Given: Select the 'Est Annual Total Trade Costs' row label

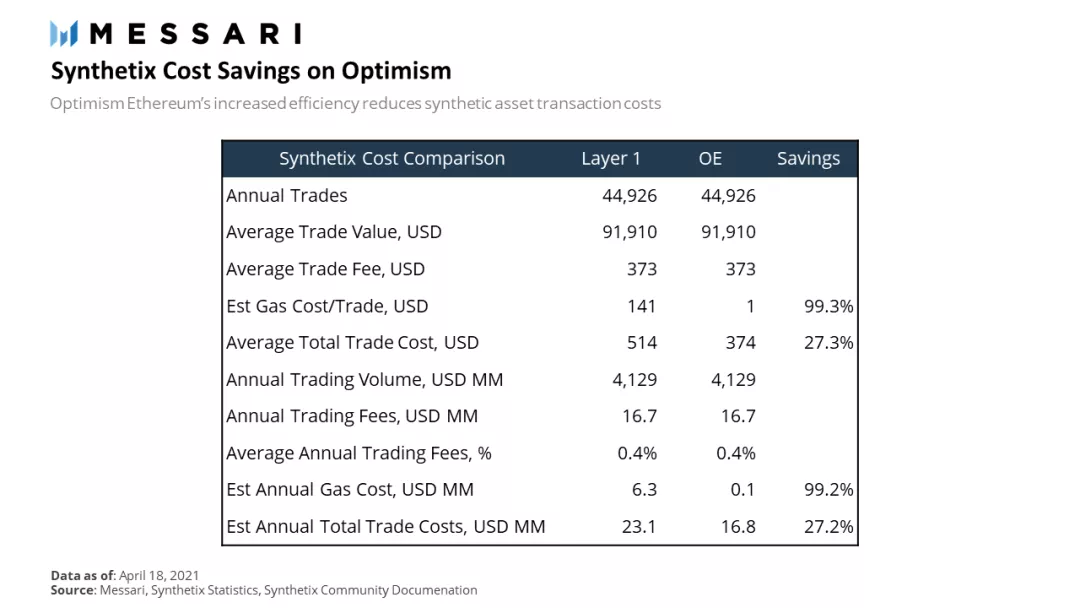Looking at the screenshot, I should (385, 527).
